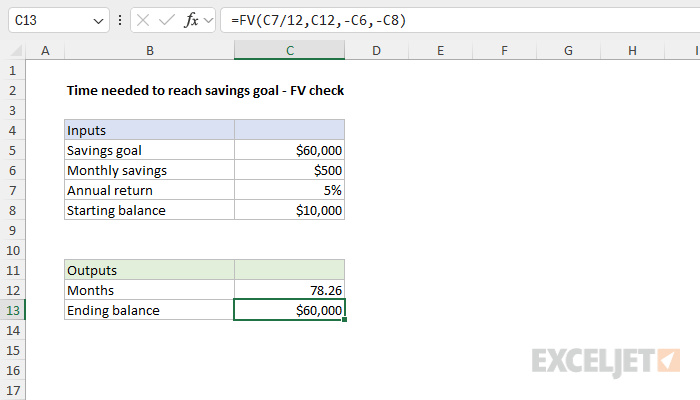
Task: Select row 3 header
Action: (x=12, y=110)
